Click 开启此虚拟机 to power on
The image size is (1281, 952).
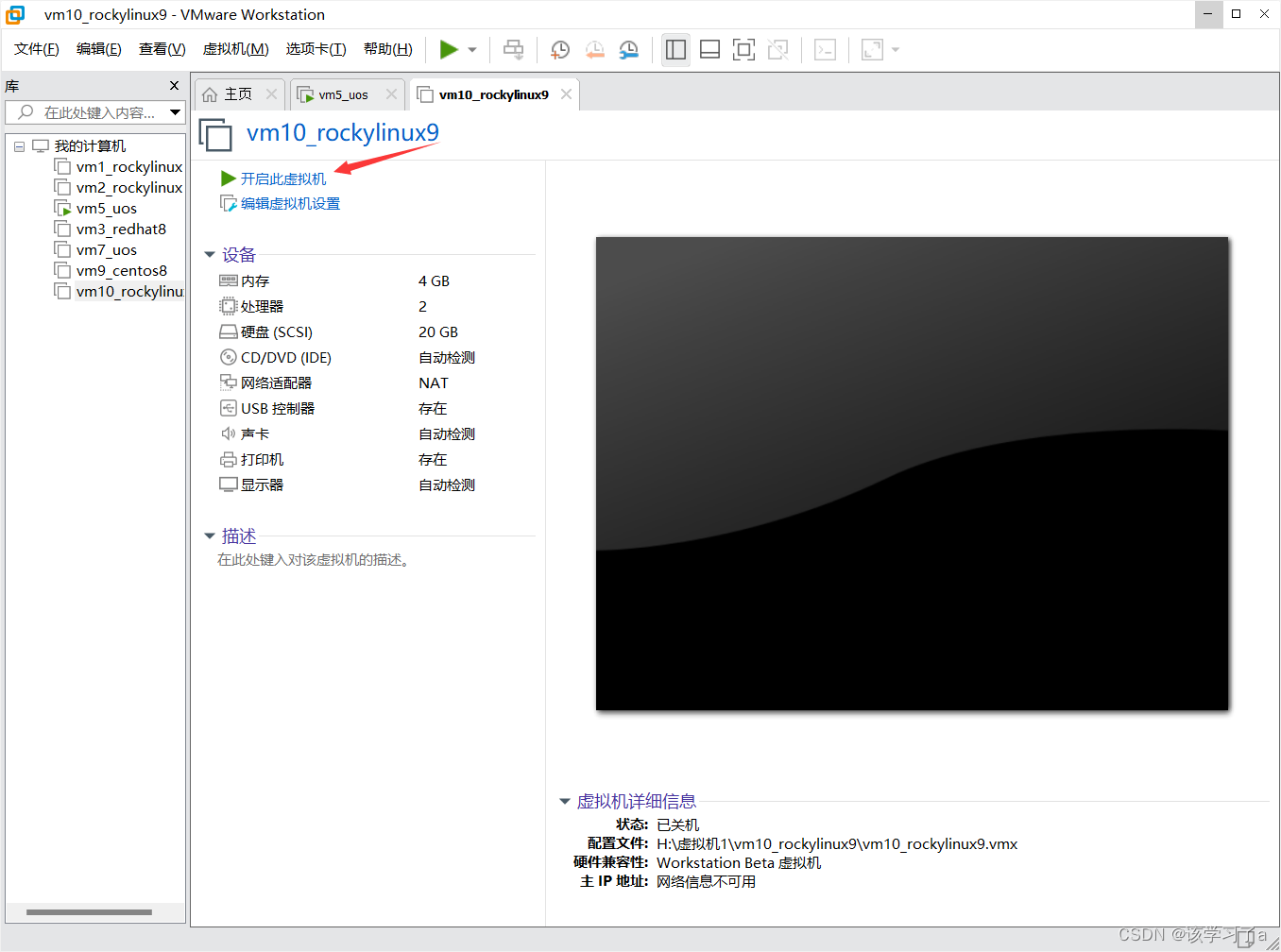tap(273, 178)
